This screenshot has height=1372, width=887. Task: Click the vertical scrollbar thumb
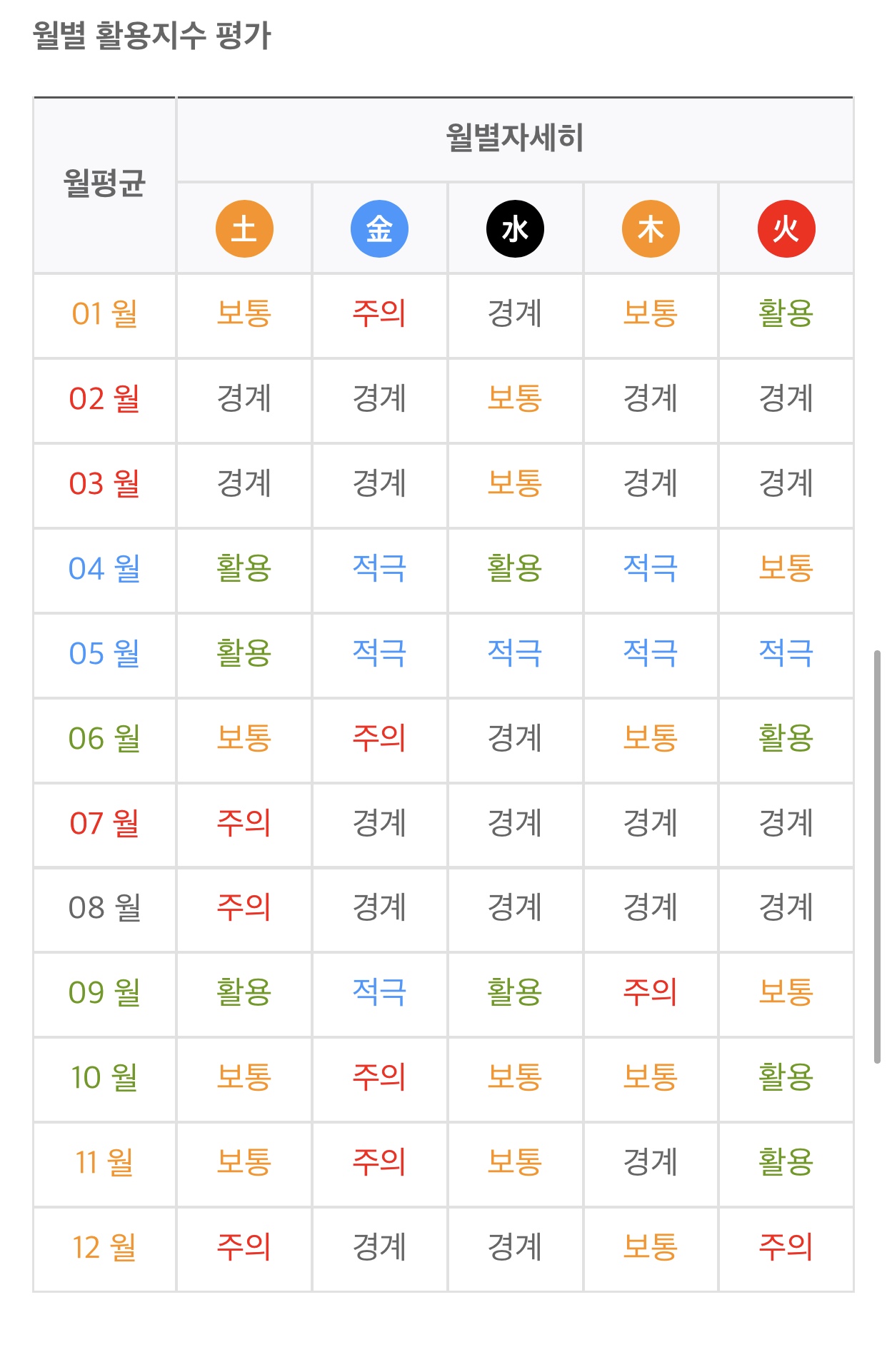877,857
